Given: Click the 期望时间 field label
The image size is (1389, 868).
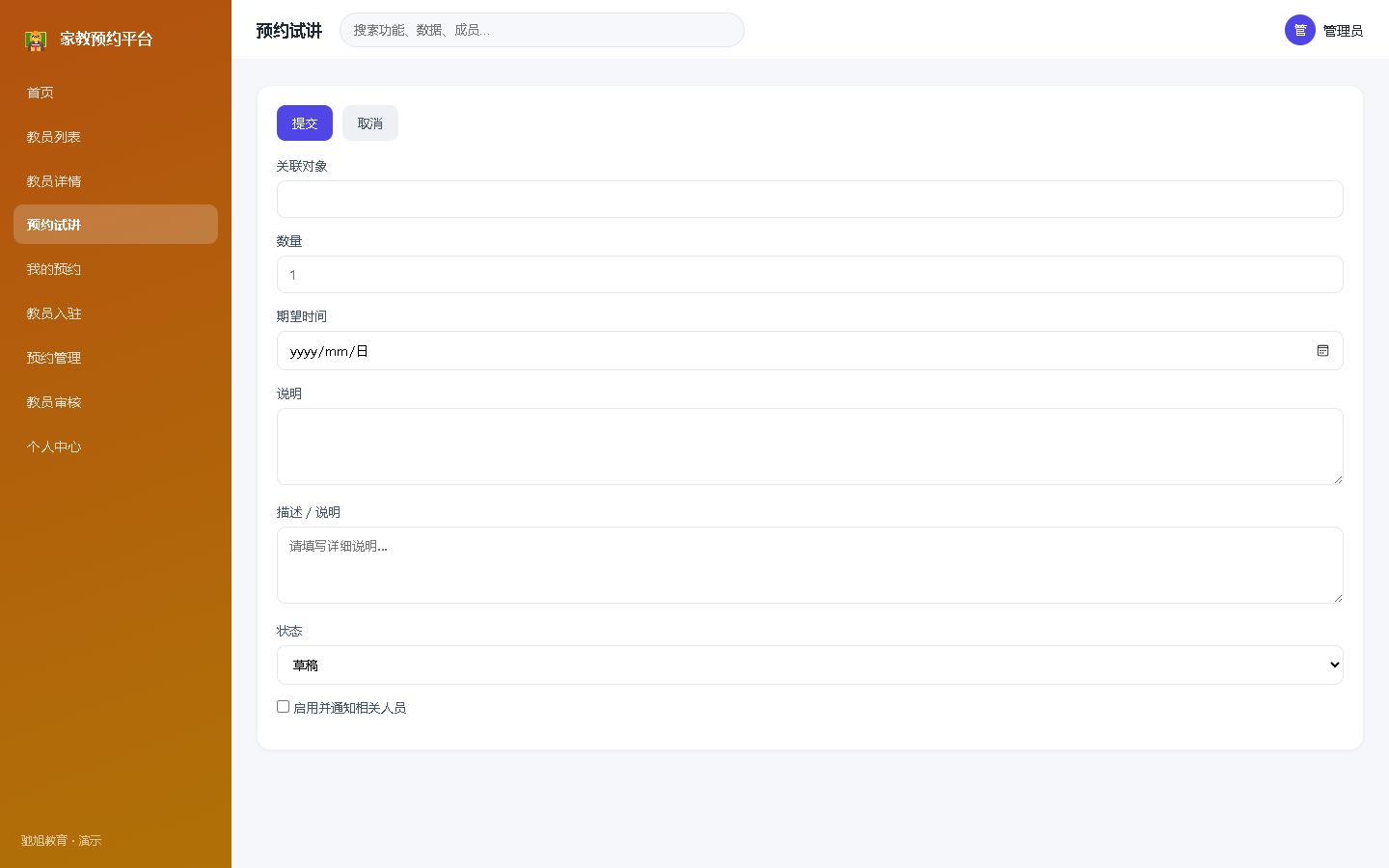Looking at the screenshot, I should 302,316.
